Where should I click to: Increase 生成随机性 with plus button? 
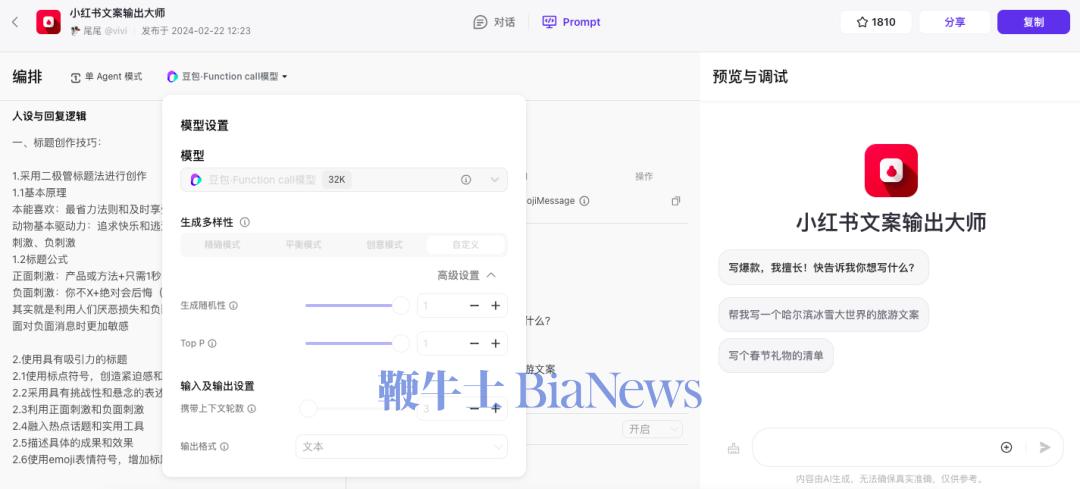click(x=495, y=305)
